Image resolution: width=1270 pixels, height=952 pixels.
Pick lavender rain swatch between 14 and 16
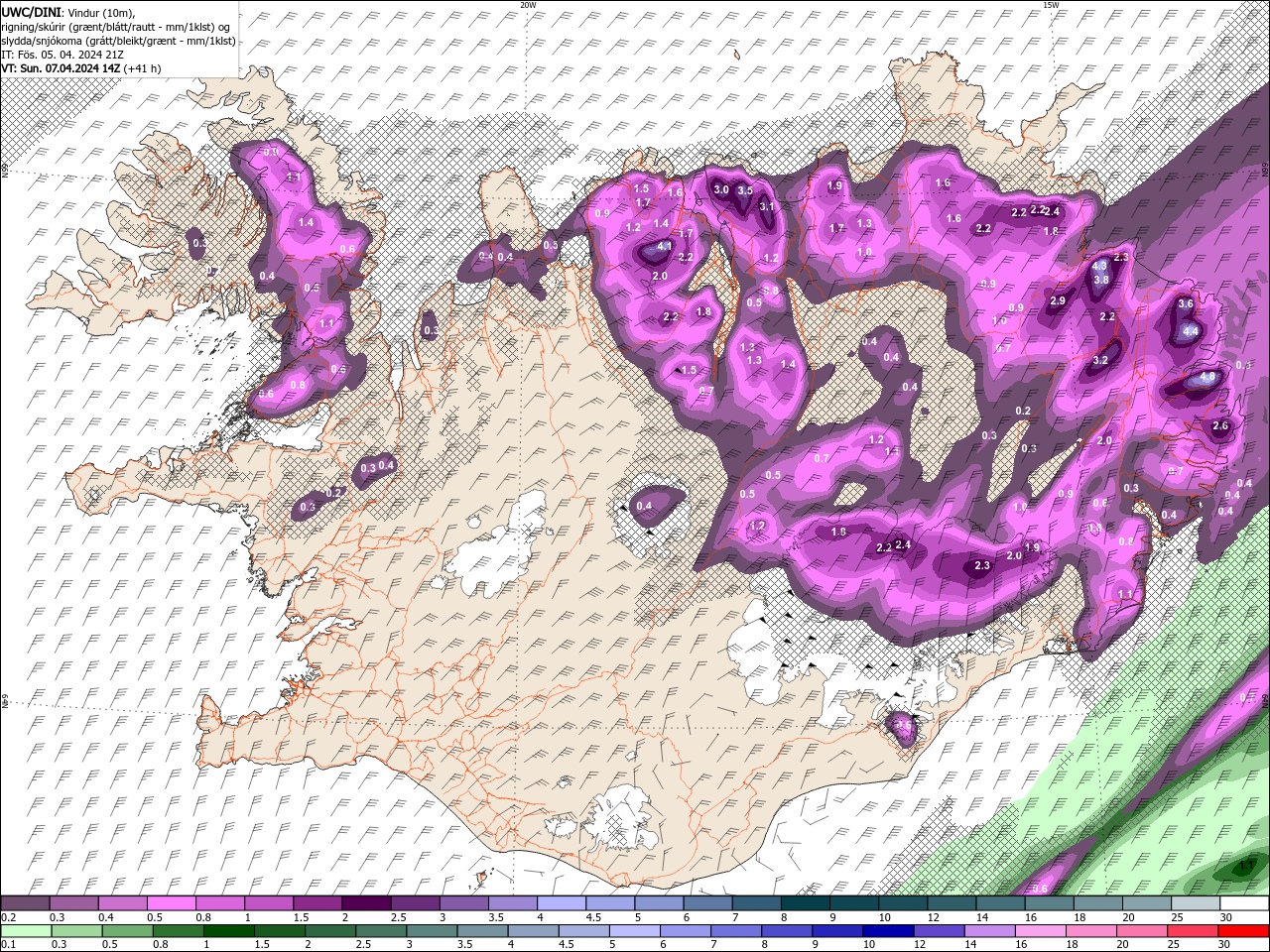pos(988,931)
